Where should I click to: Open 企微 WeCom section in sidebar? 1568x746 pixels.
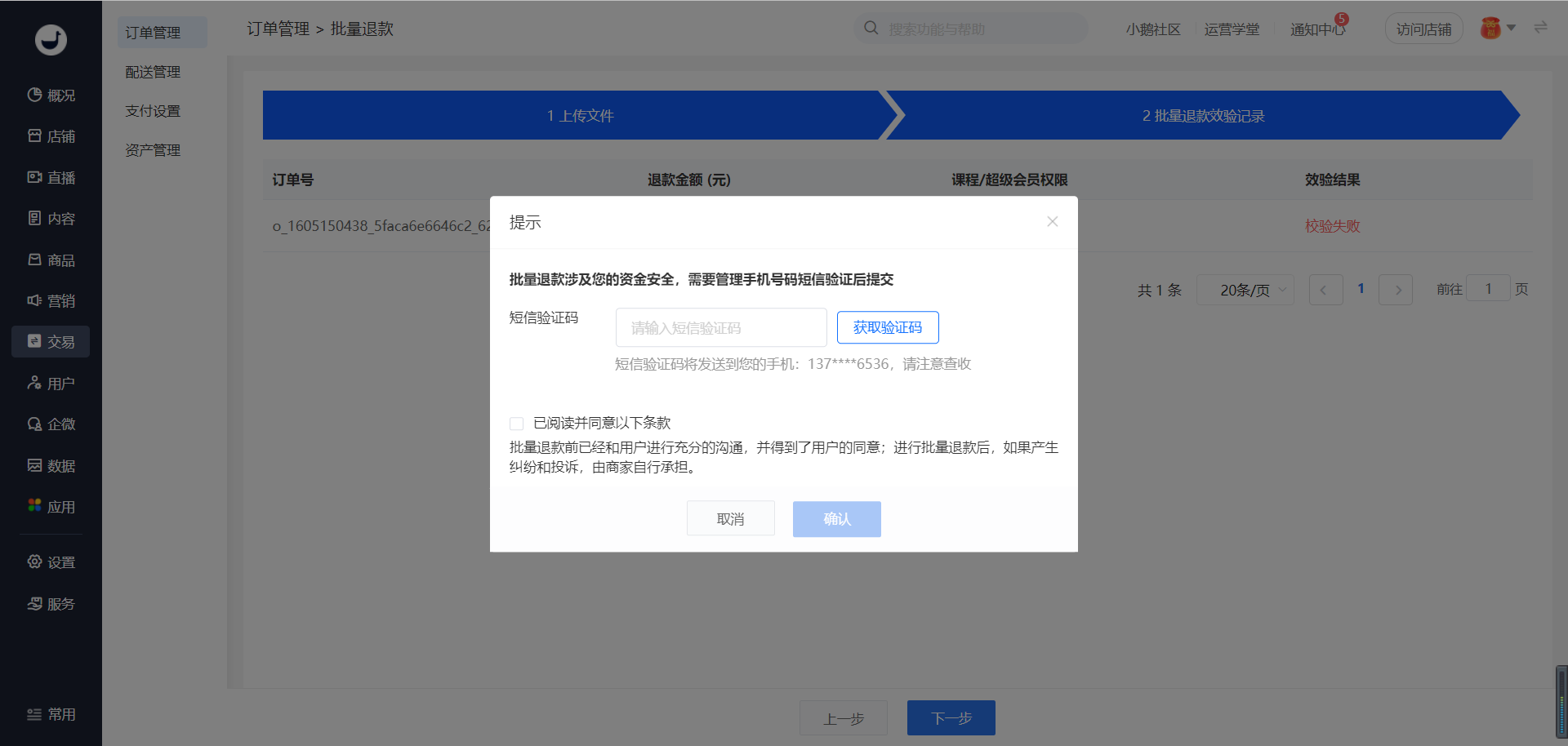coord(51,424)
